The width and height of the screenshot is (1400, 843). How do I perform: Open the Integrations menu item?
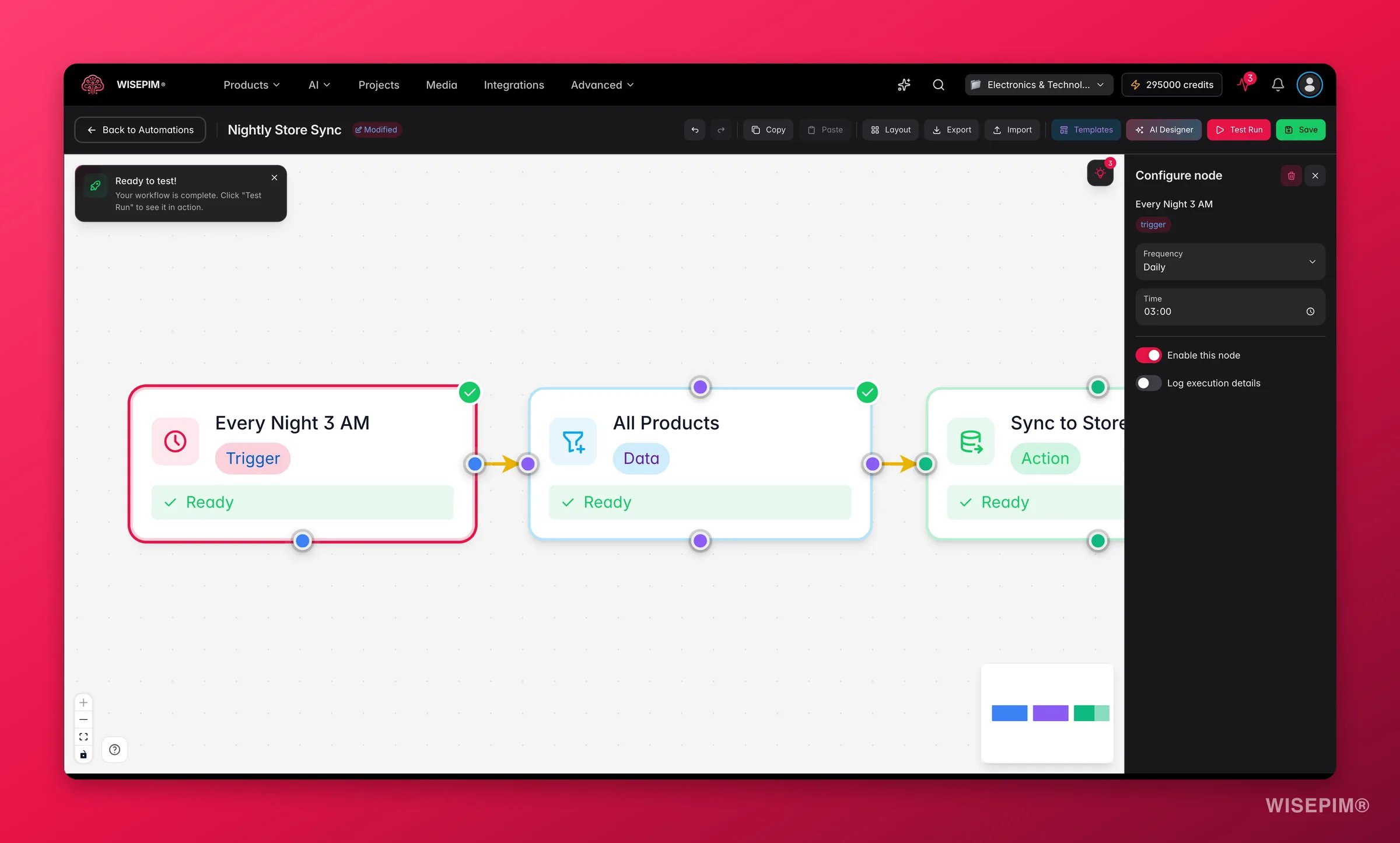click(x=514, y=85)
